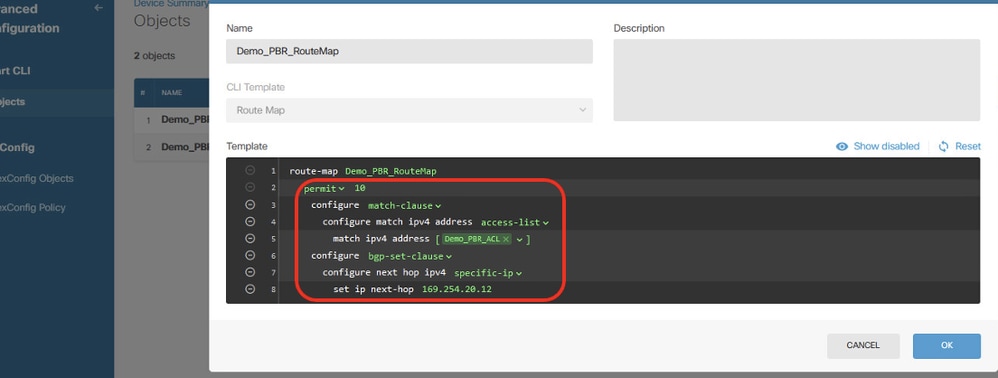This screenshot has width=998, height=378.
Task: Disable template line 8 with its minus icon
Action: (x=250, y=289)
